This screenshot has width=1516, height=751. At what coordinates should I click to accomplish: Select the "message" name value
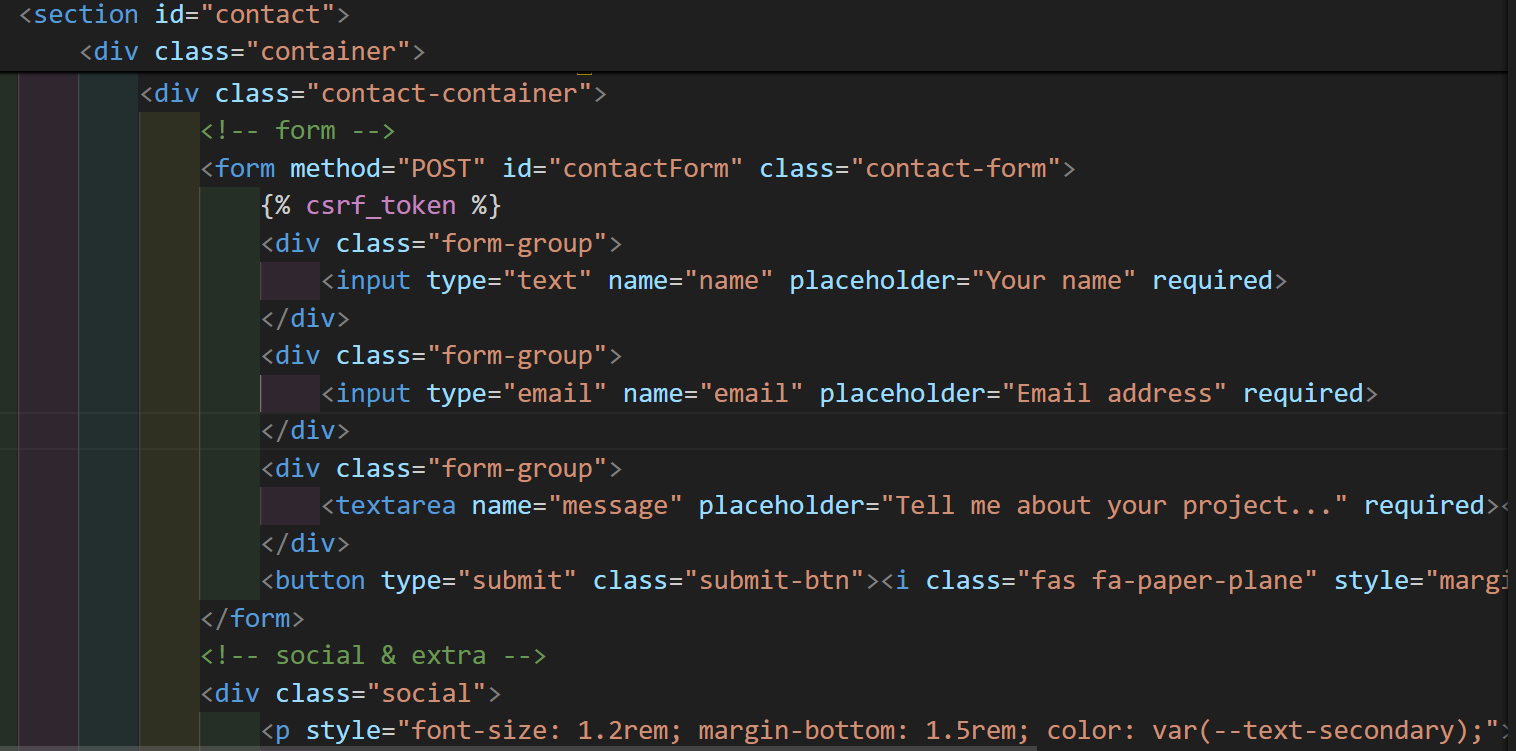click(x=615, y=506)
